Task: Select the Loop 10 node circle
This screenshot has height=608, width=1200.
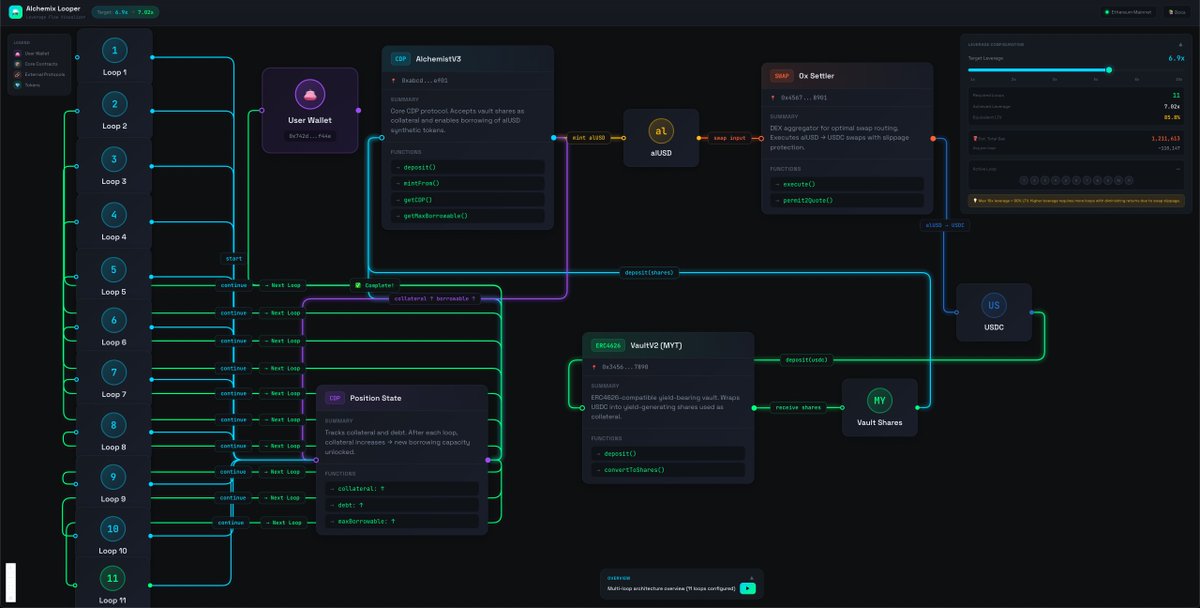Action: [114, 529]
